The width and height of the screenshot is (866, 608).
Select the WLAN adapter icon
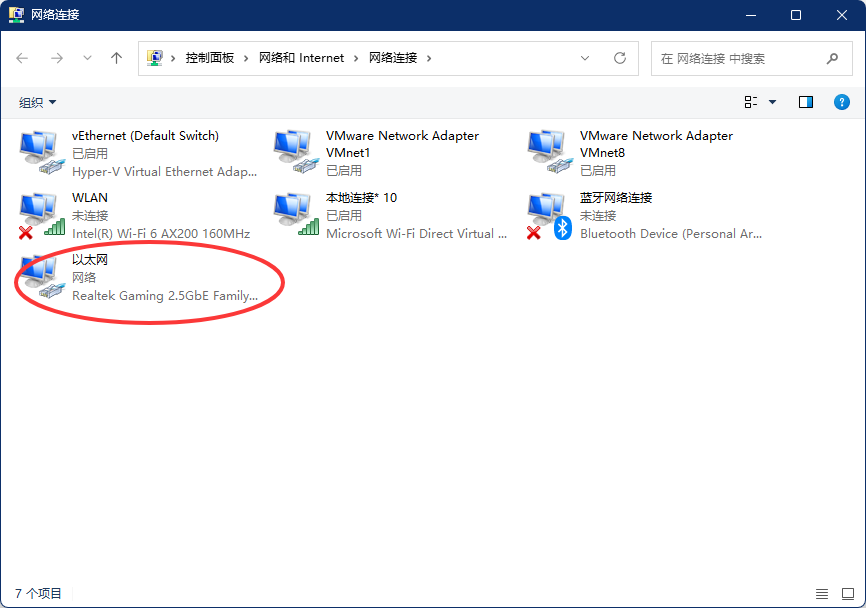41,215
